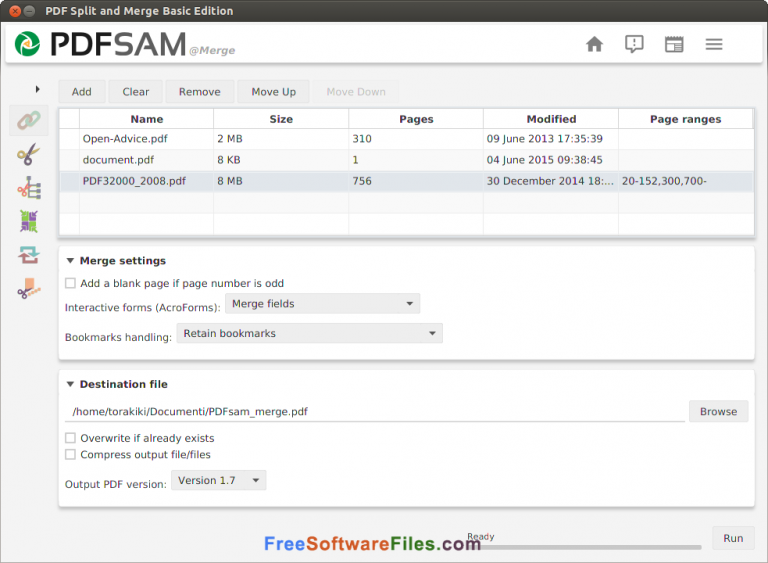Screen dimensions: 768x563
Task: Open the Output PDF version dropdown
Action: click(218, 480)
